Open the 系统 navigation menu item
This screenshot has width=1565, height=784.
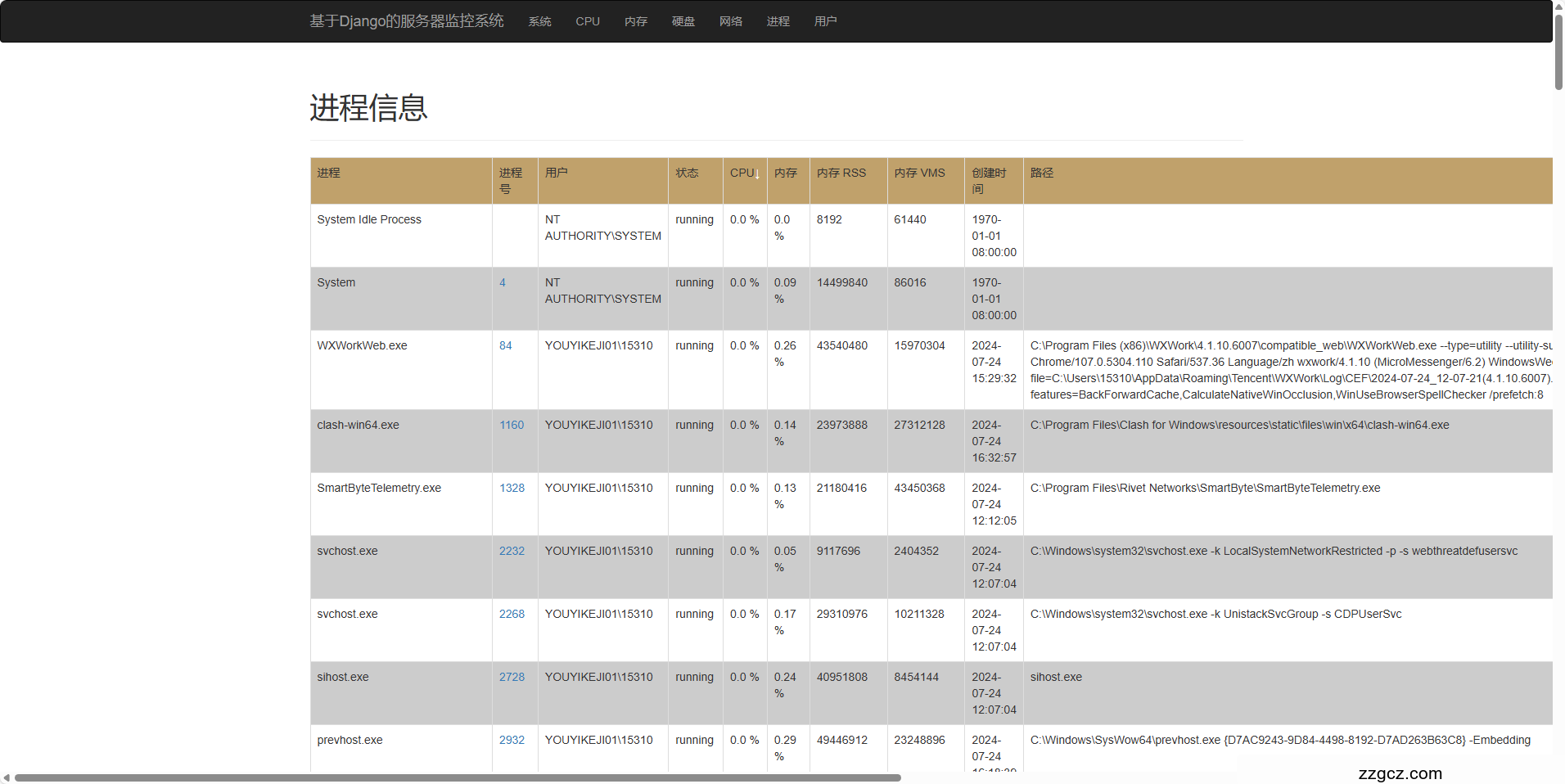pos(539,21)
